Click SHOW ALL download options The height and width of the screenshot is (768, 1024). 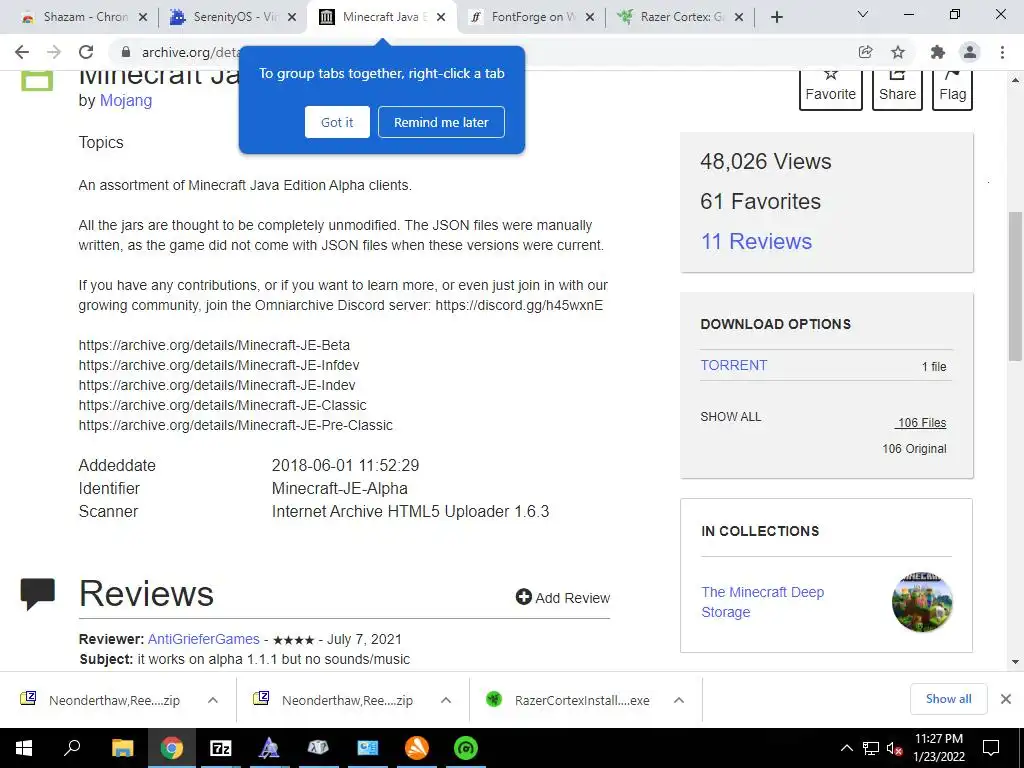point(730,417)
